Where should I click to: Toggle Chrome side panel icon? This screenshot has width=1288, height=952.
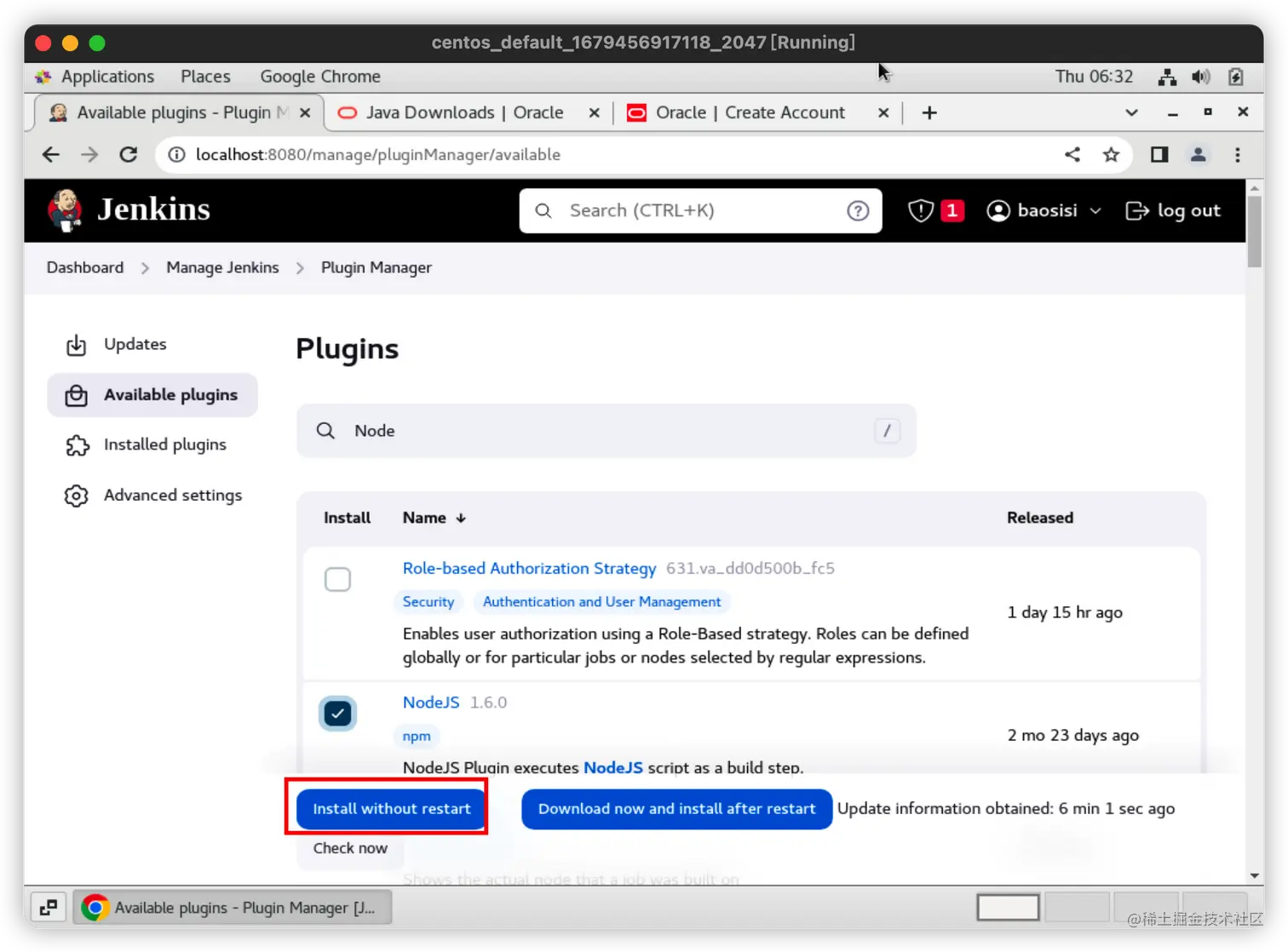tap(1159, 154)
